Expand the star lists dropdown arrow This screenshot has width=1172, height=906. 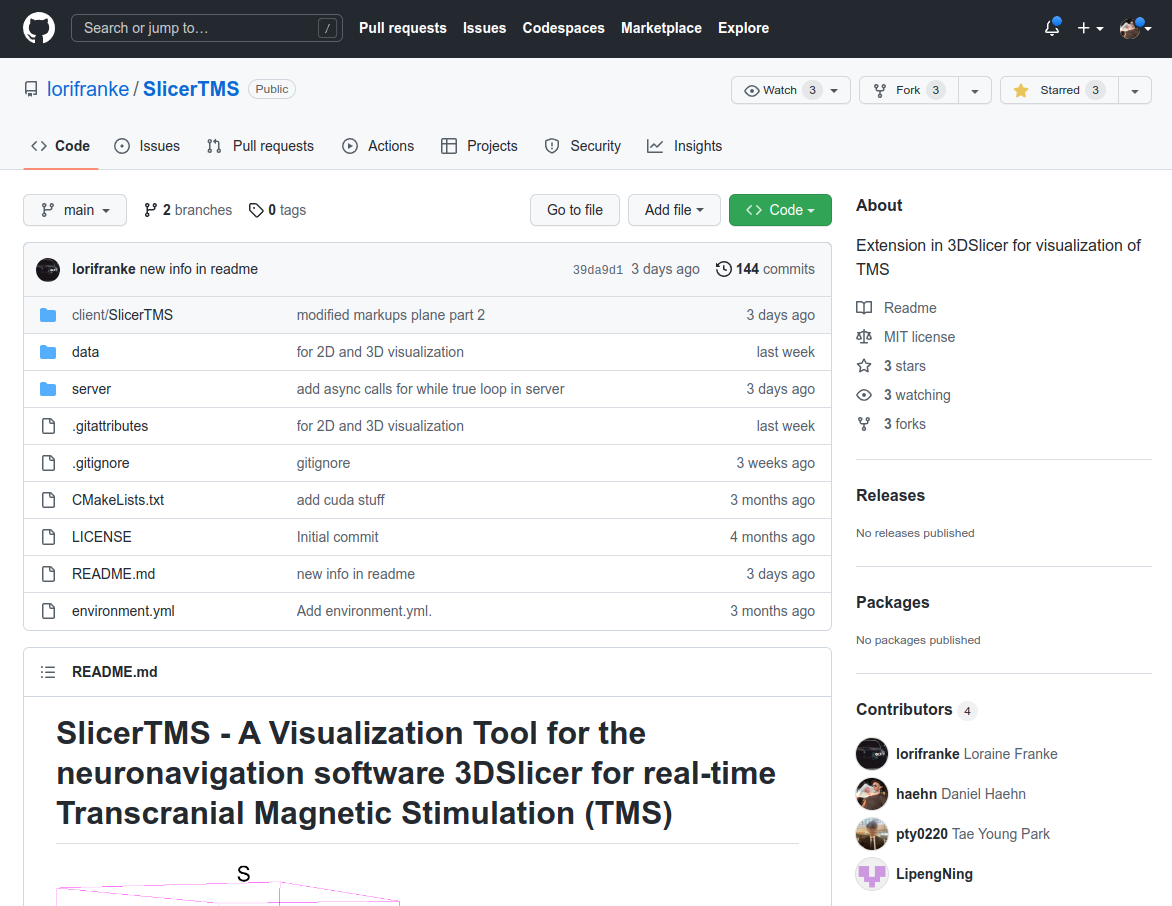click(1135, 90)
